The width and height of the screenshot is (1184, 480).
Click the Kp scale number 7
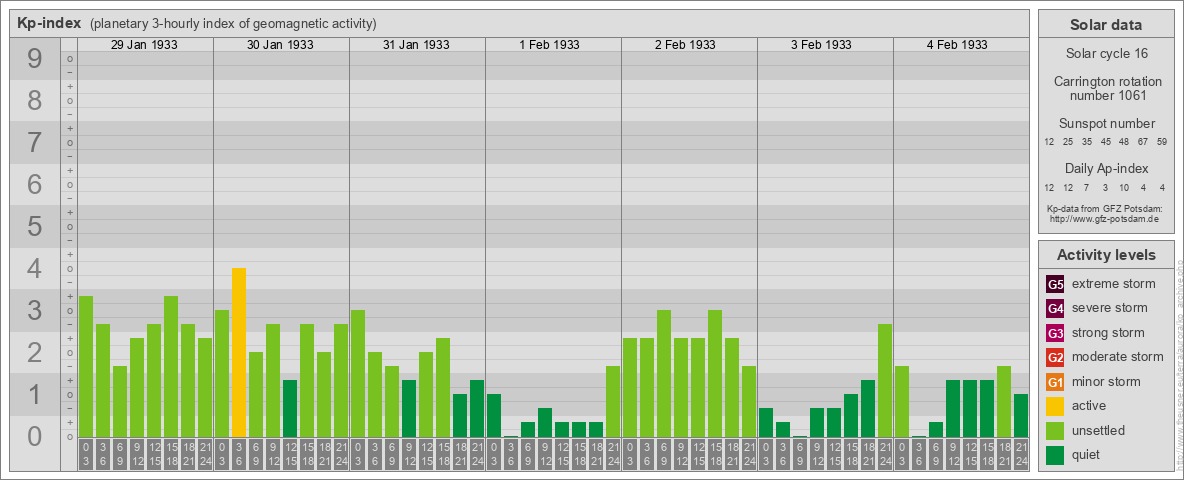[x=34, y=143]
